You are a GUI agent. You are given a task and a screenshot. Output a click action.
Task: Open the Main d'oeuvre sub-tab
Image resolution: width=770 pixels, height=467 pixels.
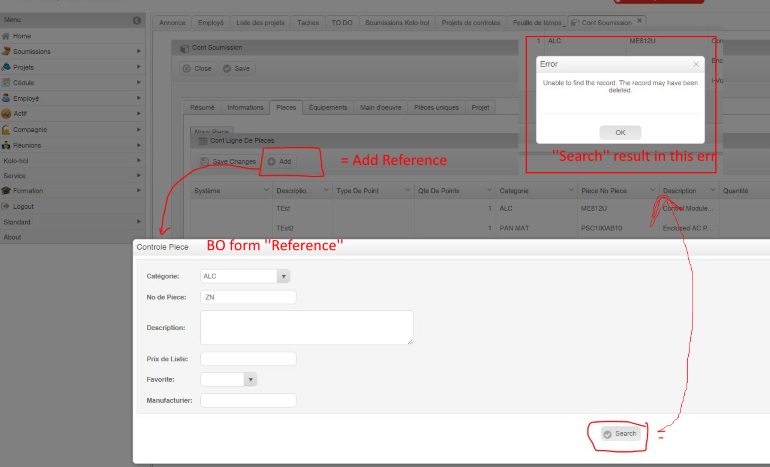click(381, 108)
